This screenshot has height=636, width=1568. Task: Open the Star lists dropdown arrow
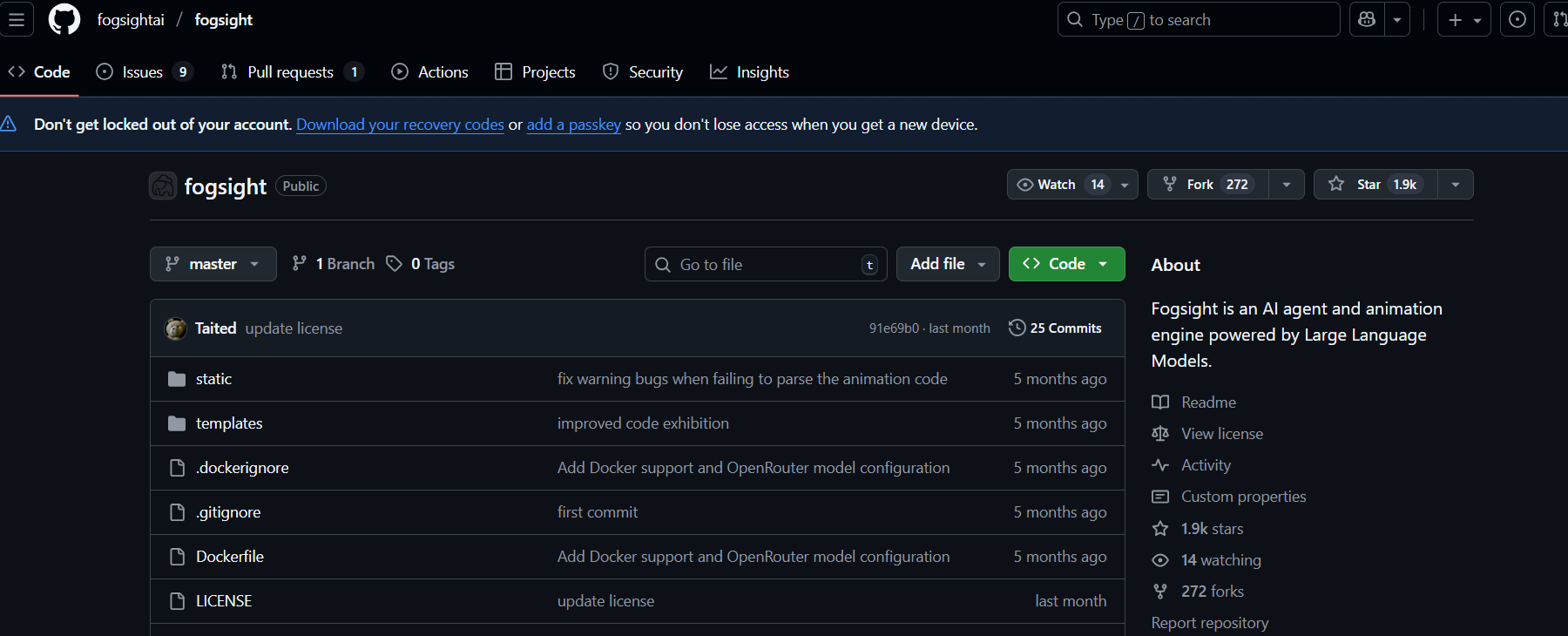coord(1455,185)
